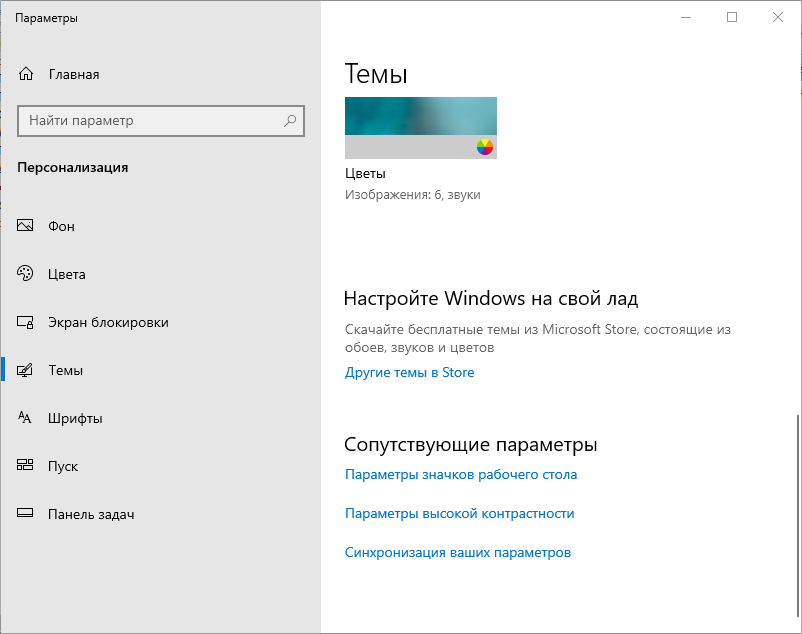
Task: Click Настройте Windows на свой лад heading
Action: (x=491, y=298)
